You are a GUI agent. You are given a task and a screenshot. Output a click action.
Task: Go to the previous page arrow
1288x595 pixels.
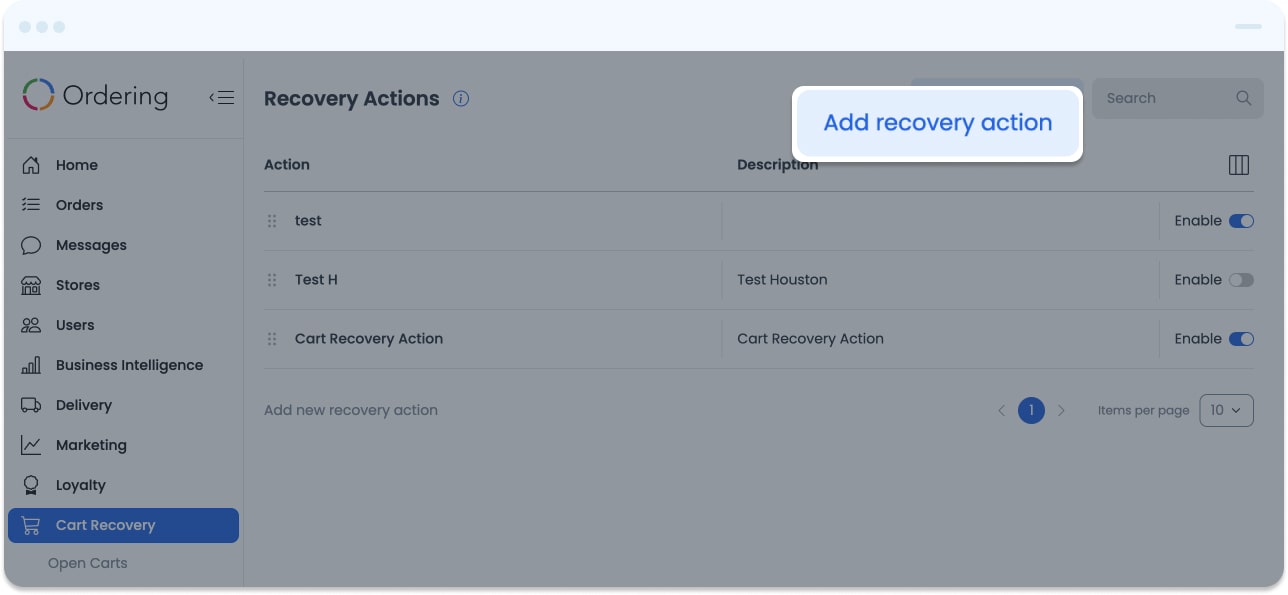pos(1001,410)
